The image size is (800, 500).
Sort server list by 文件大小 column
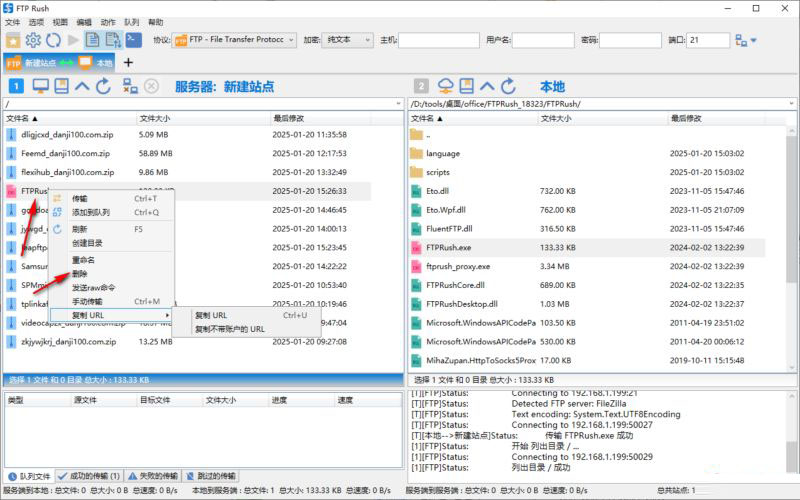pyautogui.click(x=203, y=118)
